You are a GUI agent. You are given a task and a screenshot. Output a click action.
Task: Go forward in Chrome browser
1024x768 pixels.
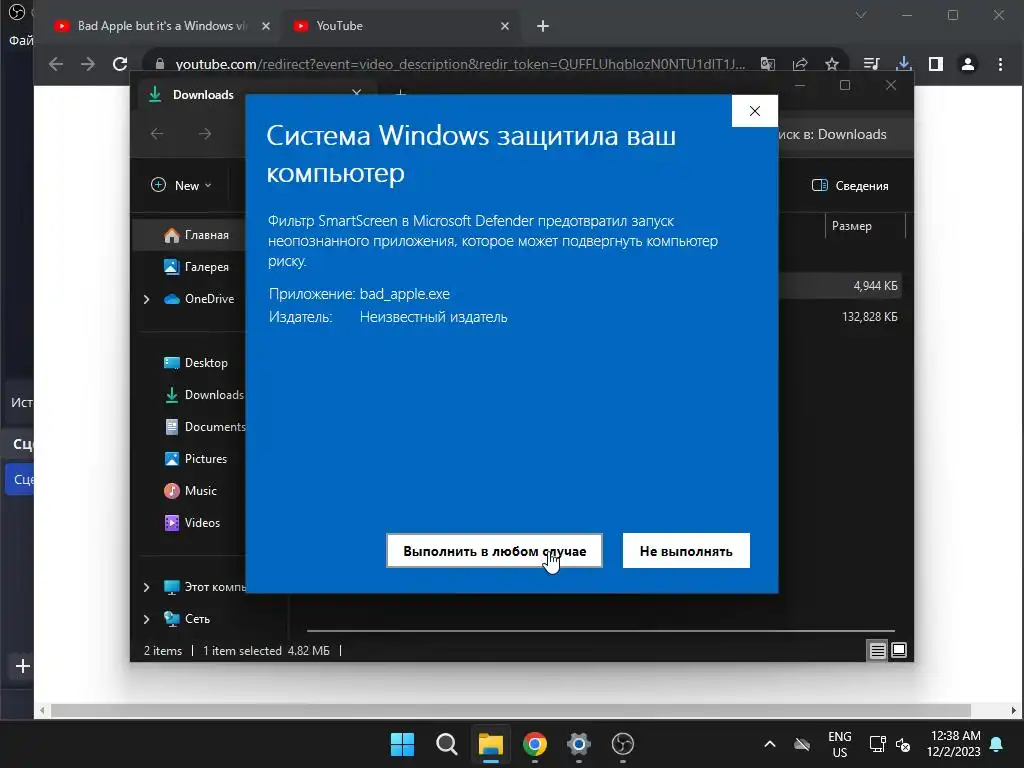[x=88, y=64]
